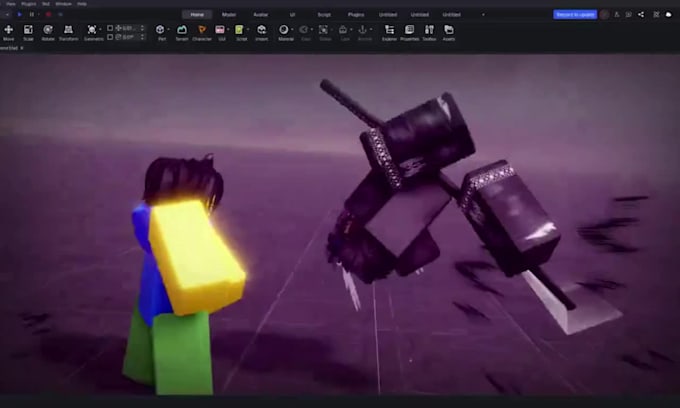This screenshot has width=680, height=408.
Task: Click the Group tool icon
Action: click(x=323, y=29)
